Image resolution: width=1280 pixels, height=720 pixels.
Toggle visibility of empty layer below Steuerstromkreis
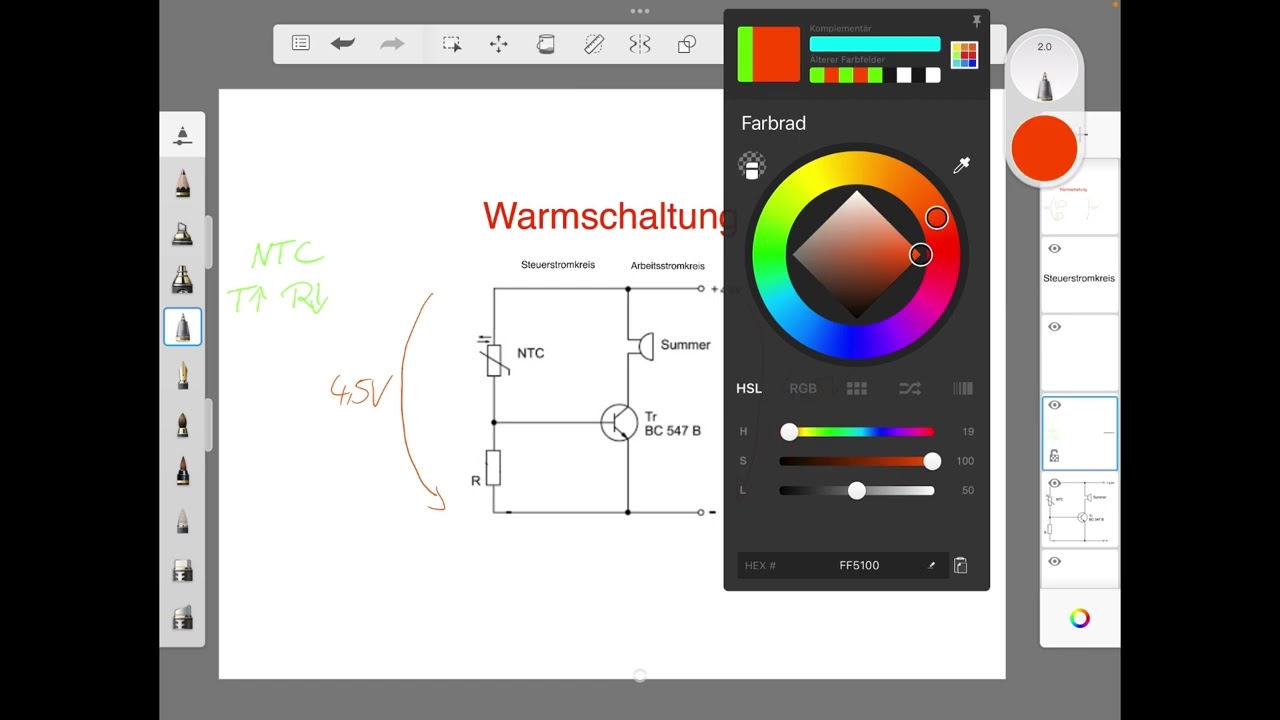tap(1054, 327)
